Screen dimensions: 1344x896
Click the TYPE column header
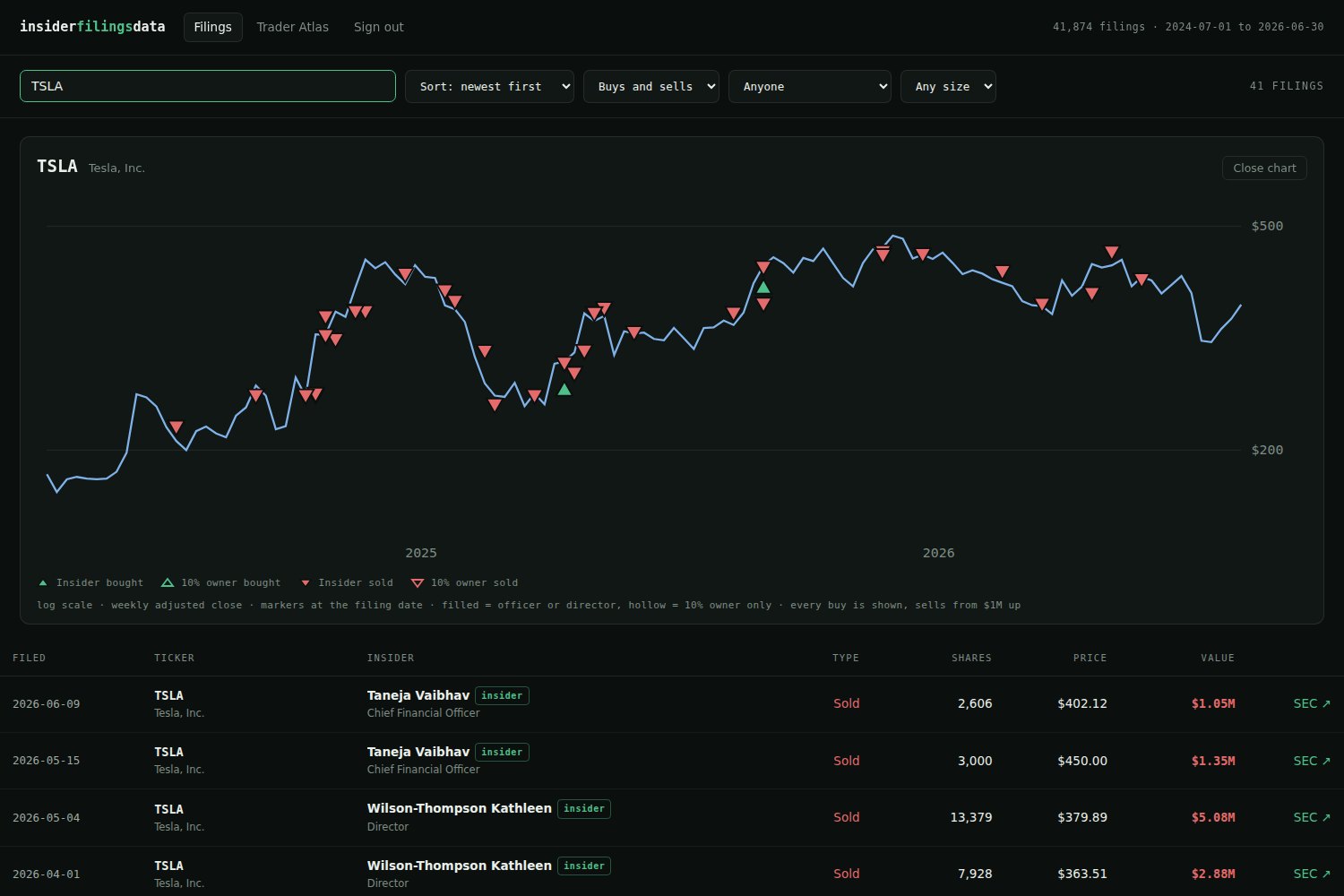846,658
